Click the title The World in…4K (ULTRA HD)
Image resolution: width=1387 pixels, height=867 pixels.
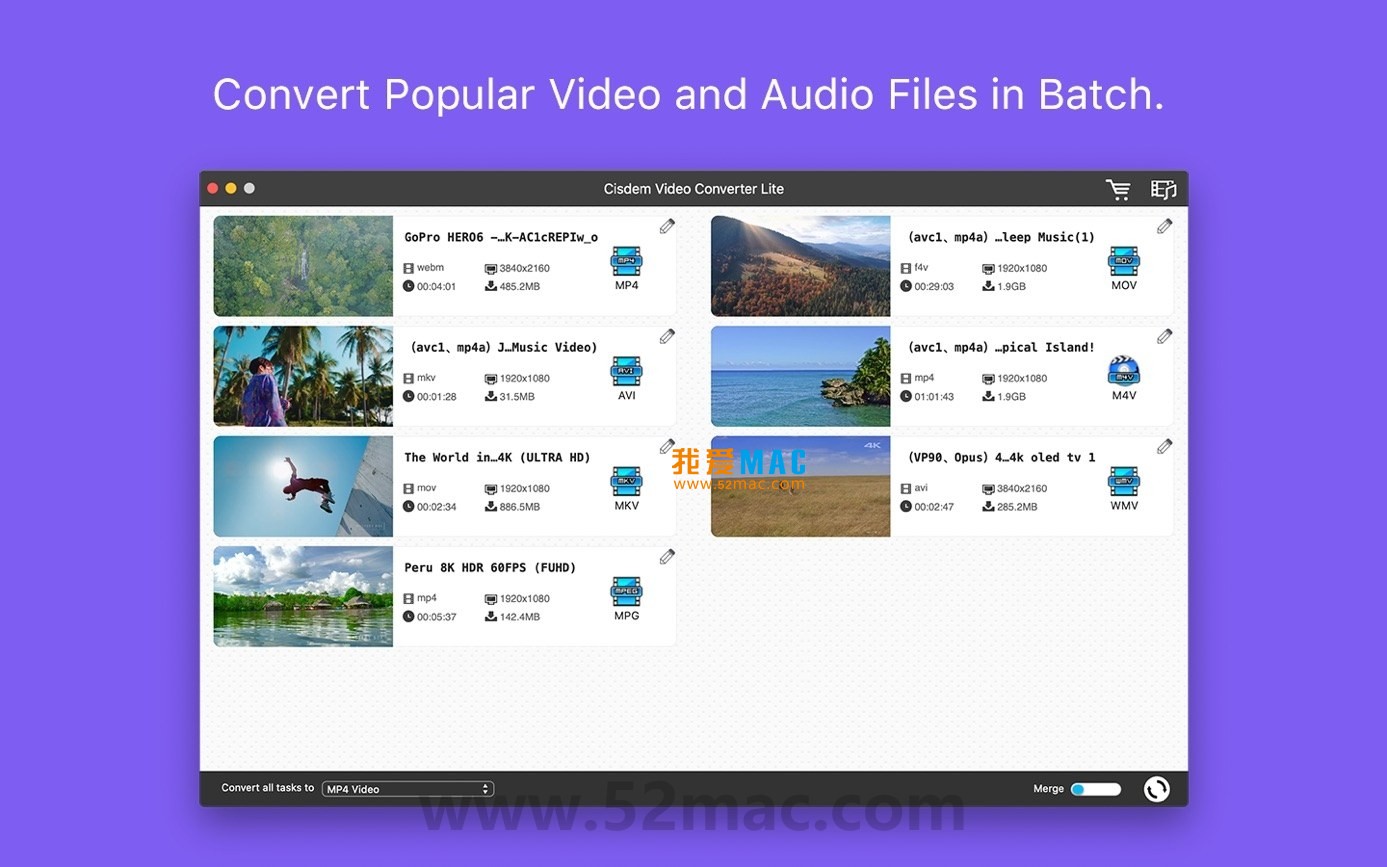point(497,457)
